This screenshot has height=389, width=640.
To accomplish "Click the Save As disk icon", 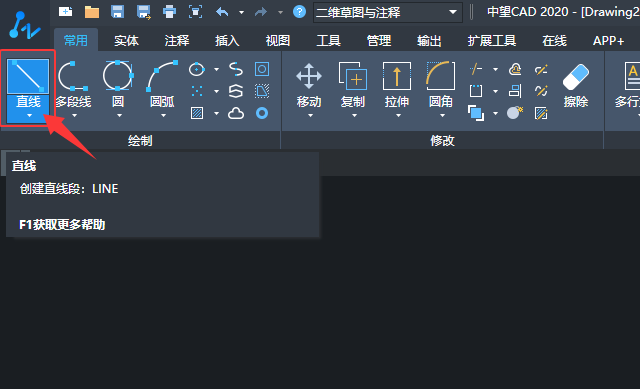I will pyautogui.click(x=144, y=12).
